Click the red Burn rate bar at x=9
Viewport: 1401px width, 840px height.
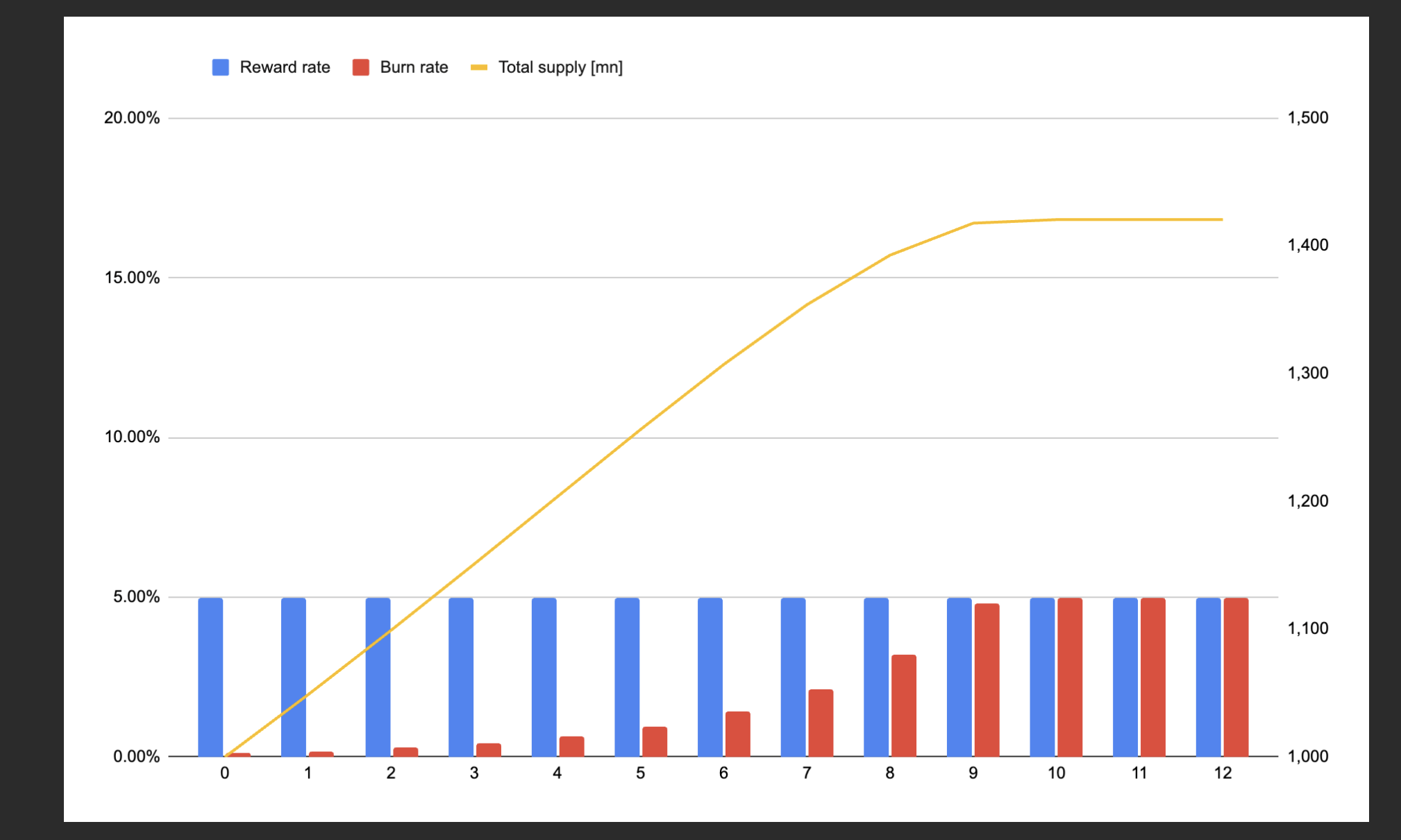(987, 680)
